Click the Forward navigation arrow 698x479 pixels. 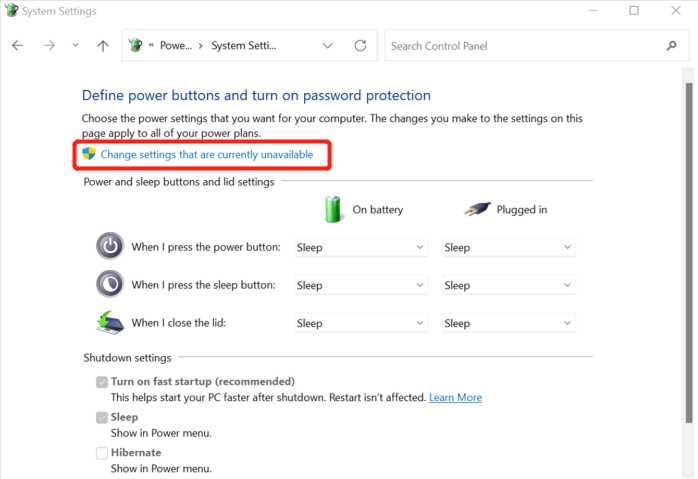[48, 46]
